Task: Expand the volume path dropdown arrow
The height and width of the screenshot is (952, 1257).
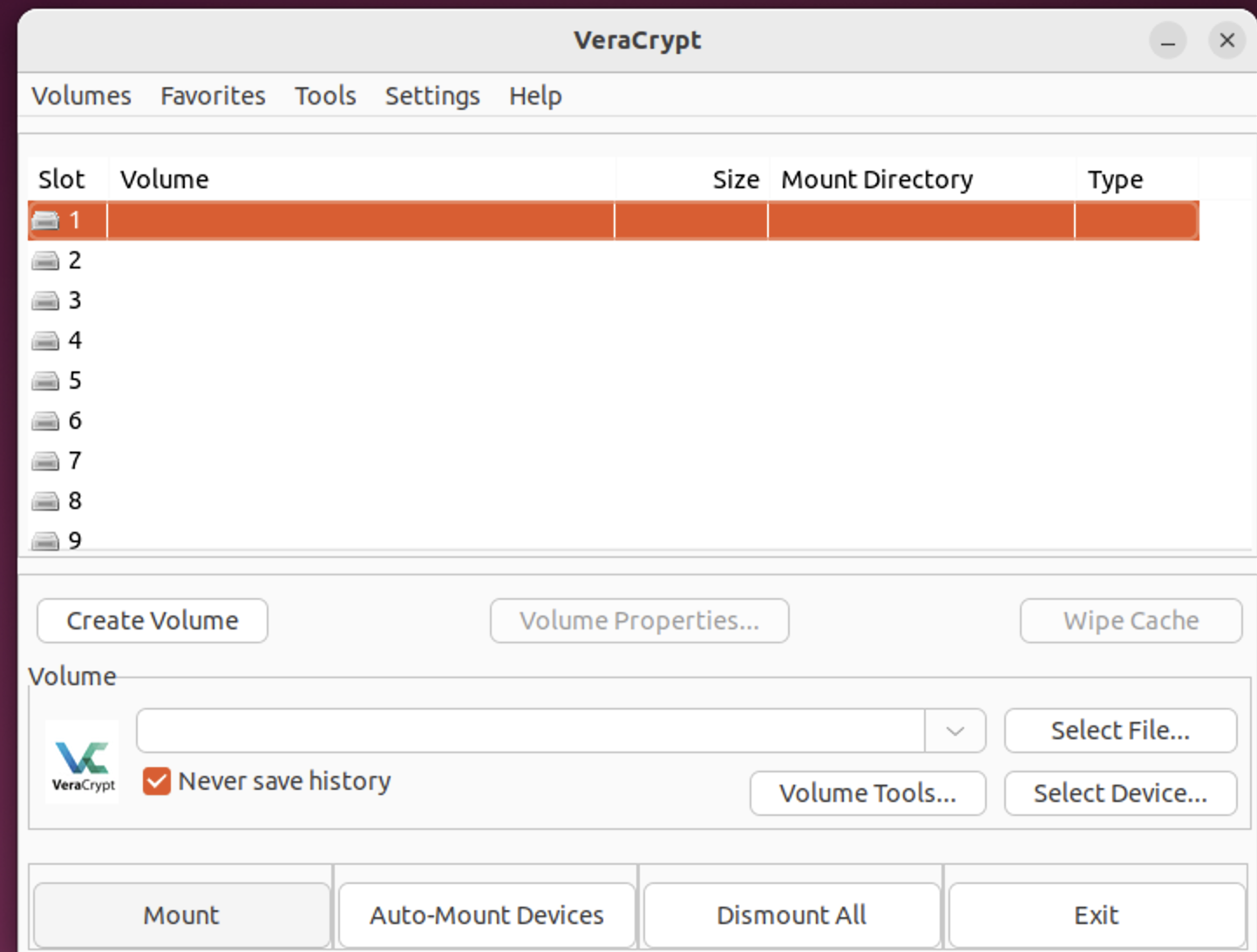Action: (955, 731)
